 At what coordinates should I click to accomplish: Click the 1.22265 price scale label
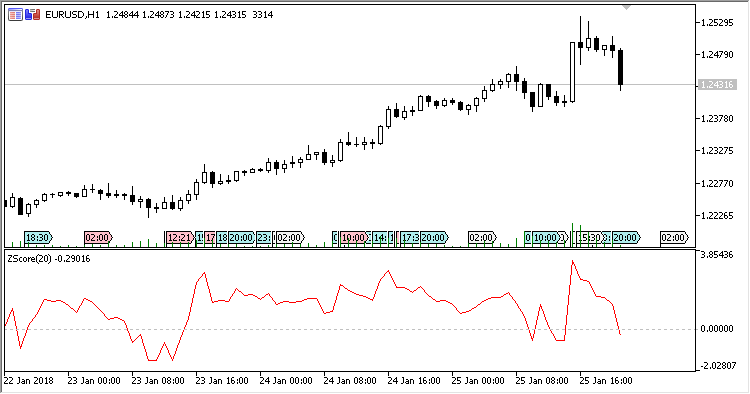point(717,216)
